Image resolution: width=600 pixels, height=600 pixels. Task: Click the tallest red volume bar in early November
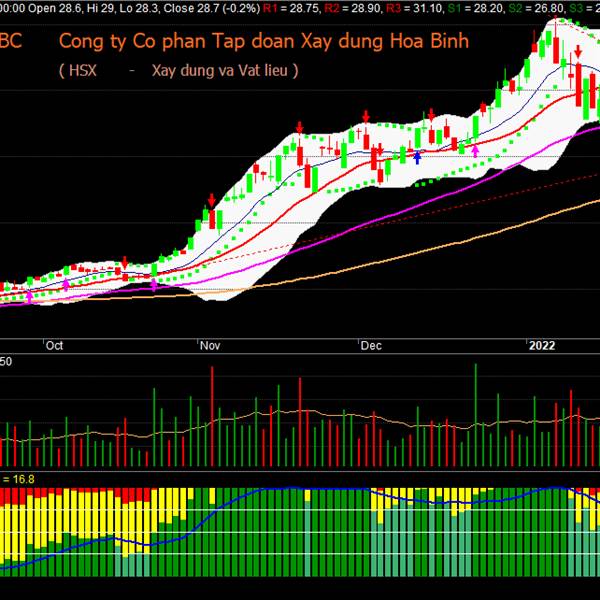[x=212, y=416]
